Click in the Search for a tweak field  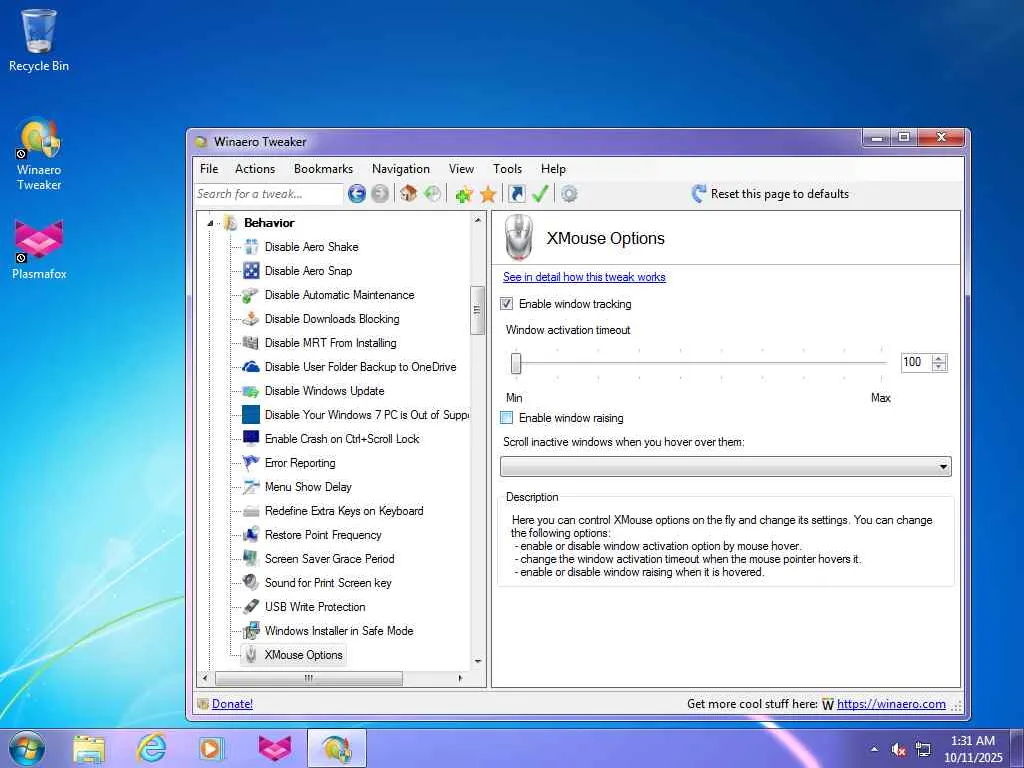[269, 194]
